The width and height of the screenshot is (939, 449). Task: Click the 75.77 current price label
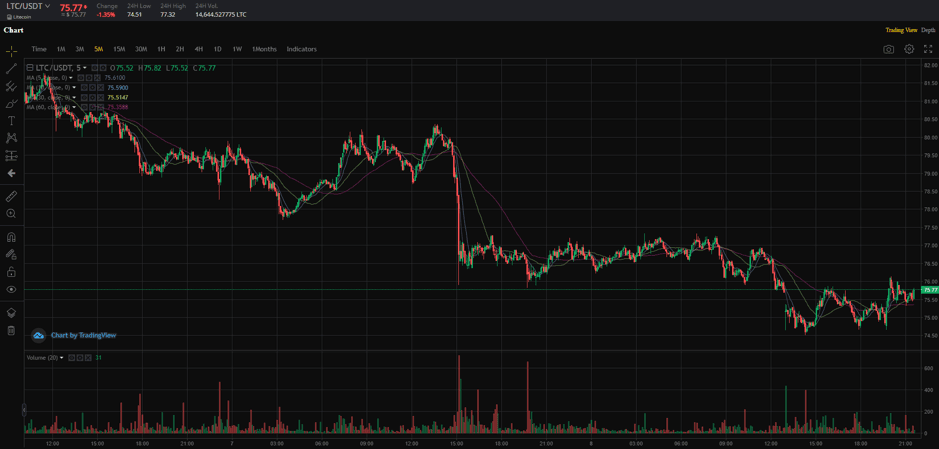click(929, 290)
